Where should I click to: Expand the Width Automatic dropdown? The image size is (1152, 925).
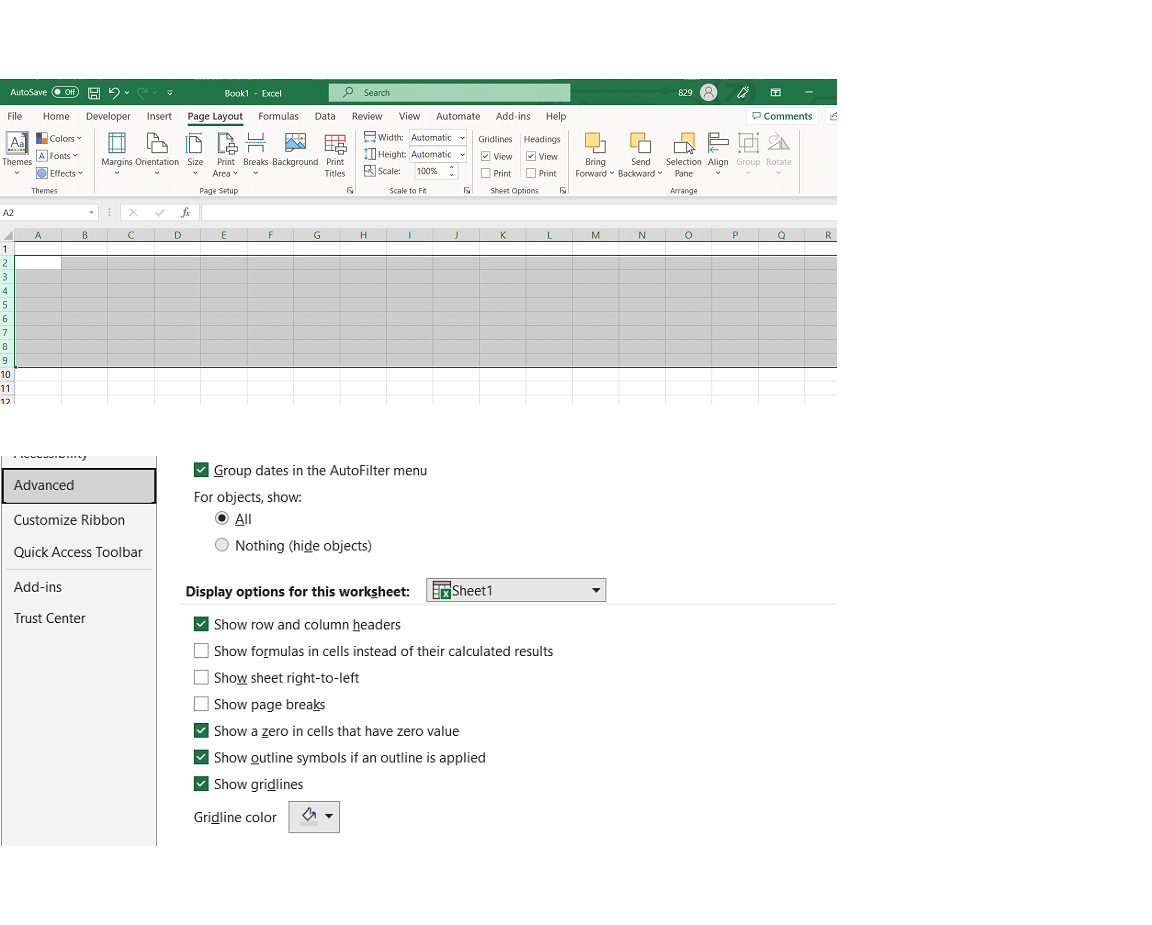[462, 137]
